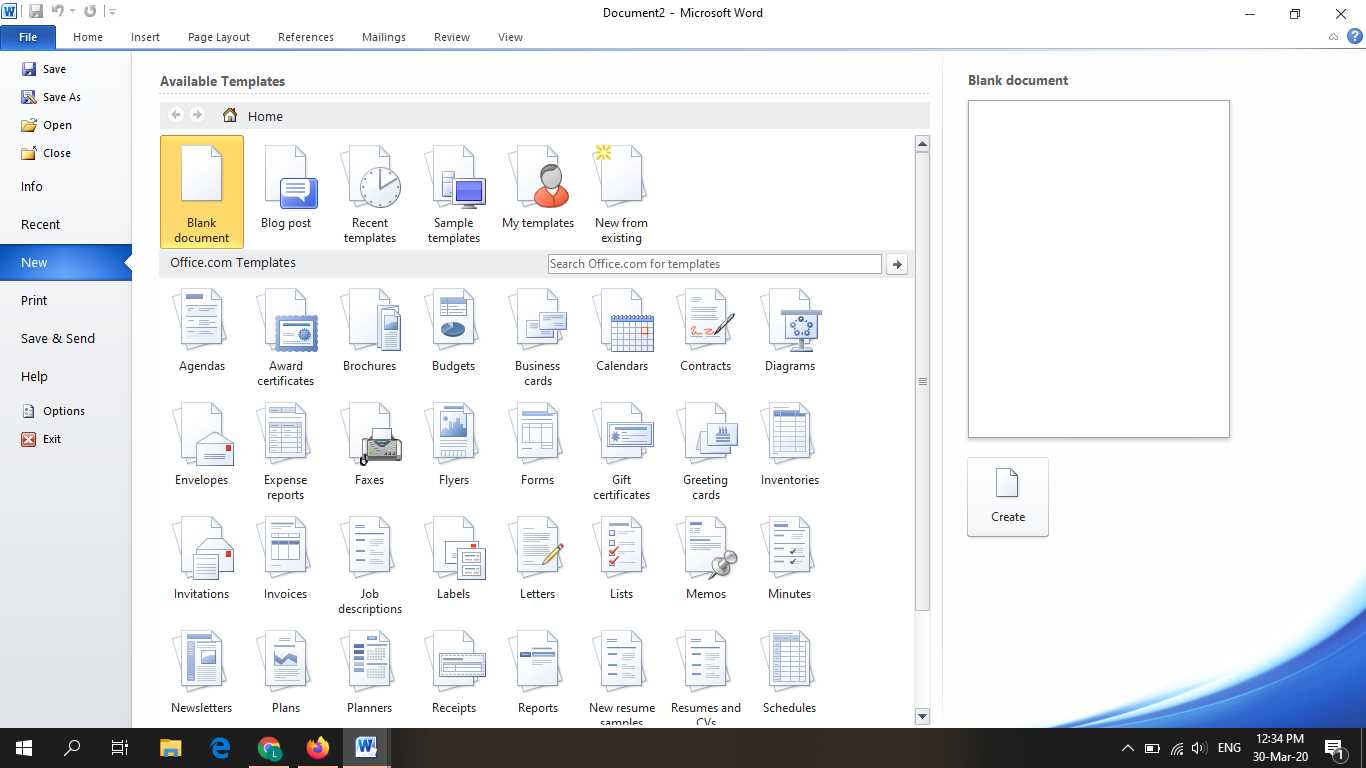Open the Lists template category
Image resolution: width=1366 pixels, height=768 pixels.
click(x=622, y=559)
